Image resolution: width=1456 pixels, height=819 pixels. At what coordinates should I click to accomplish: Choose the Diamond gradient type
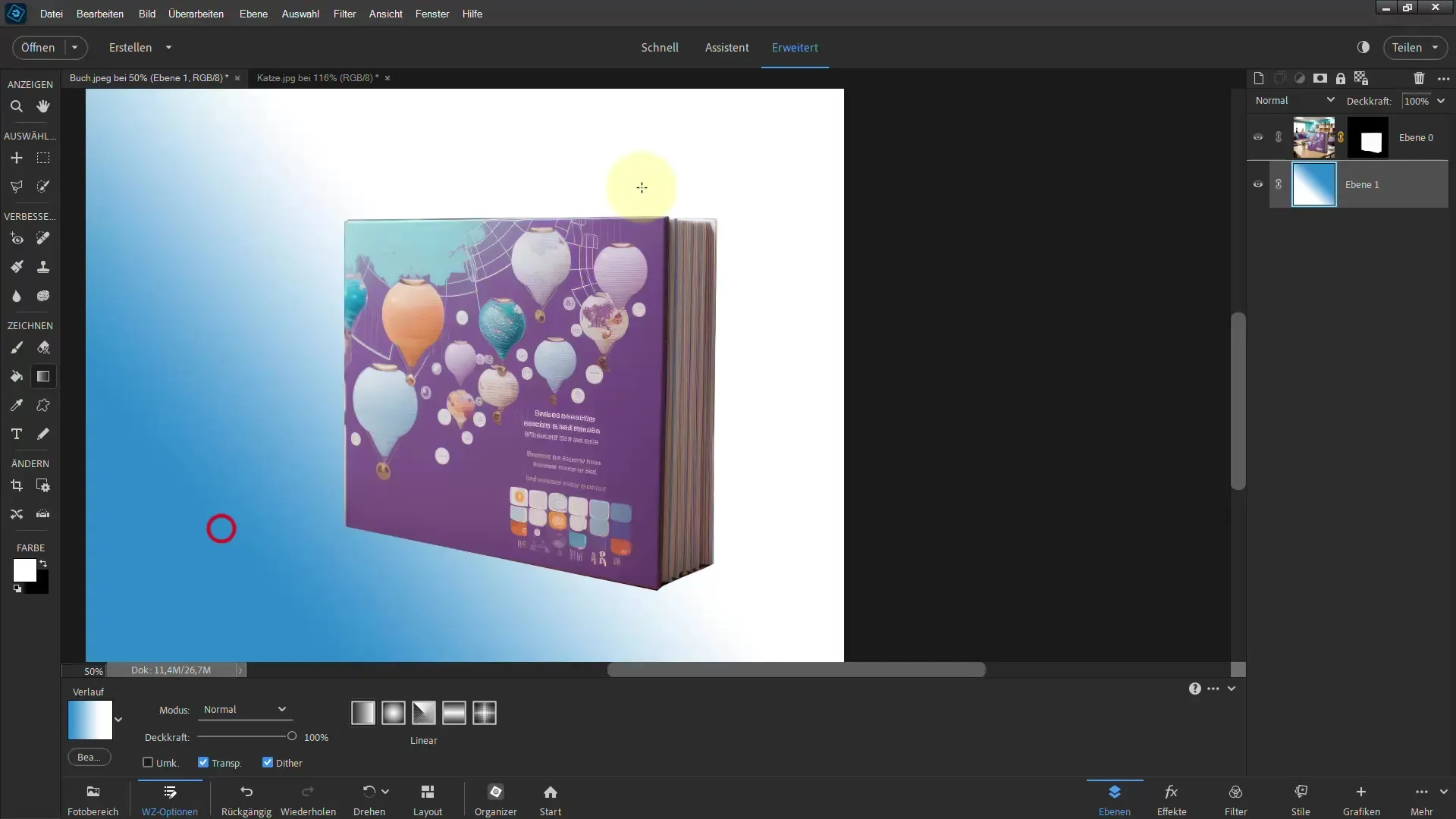coord(485,713)
